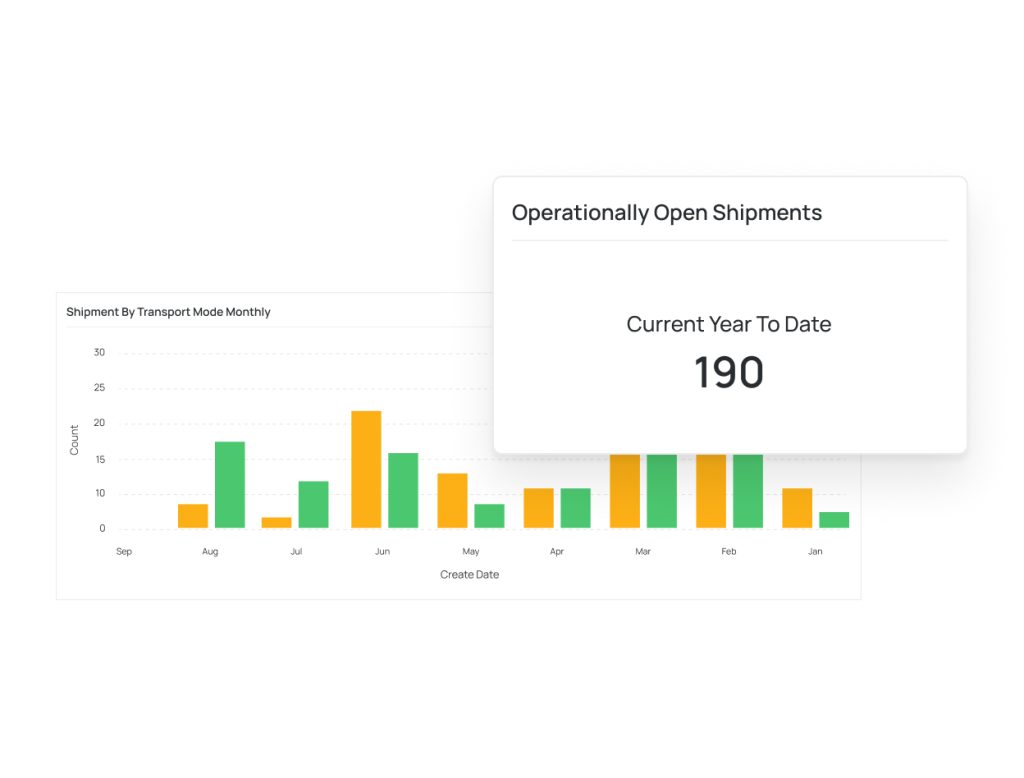Click the orange bar for April
Screen dimensions: 1024x778
537,508
